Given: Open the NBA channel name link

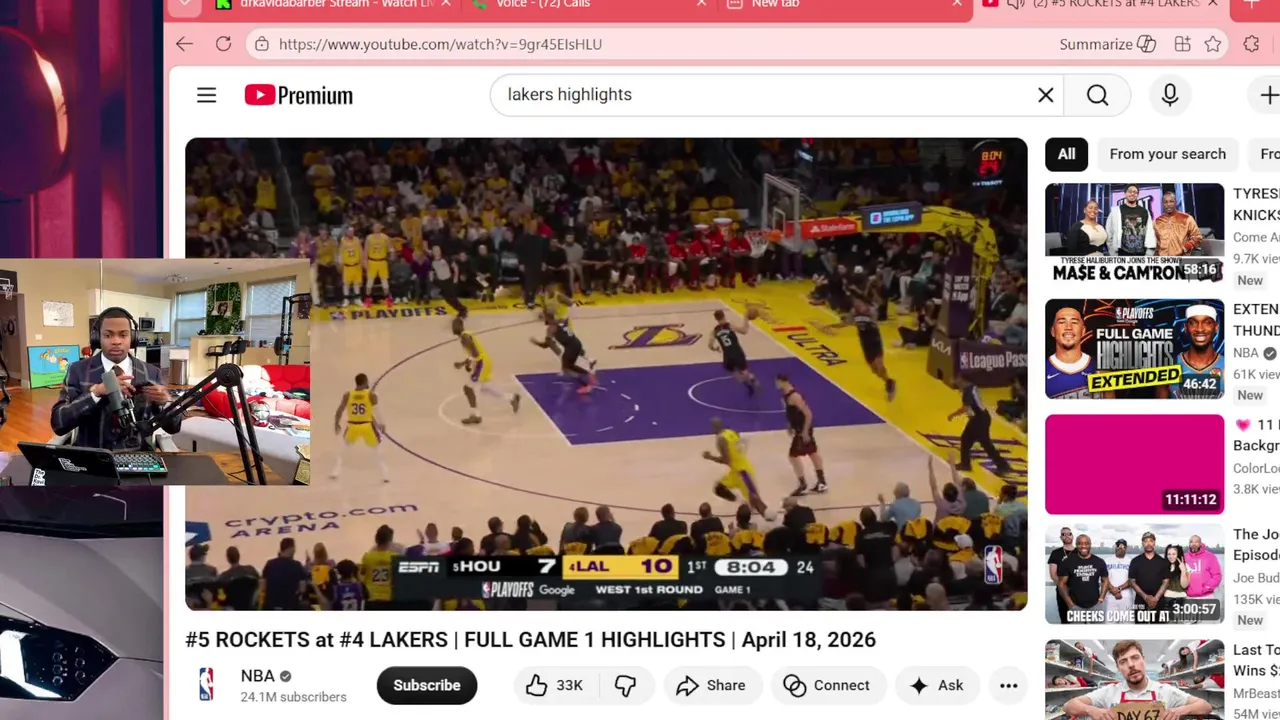Looking at the screenshot, I should click(x=257, y=676).
